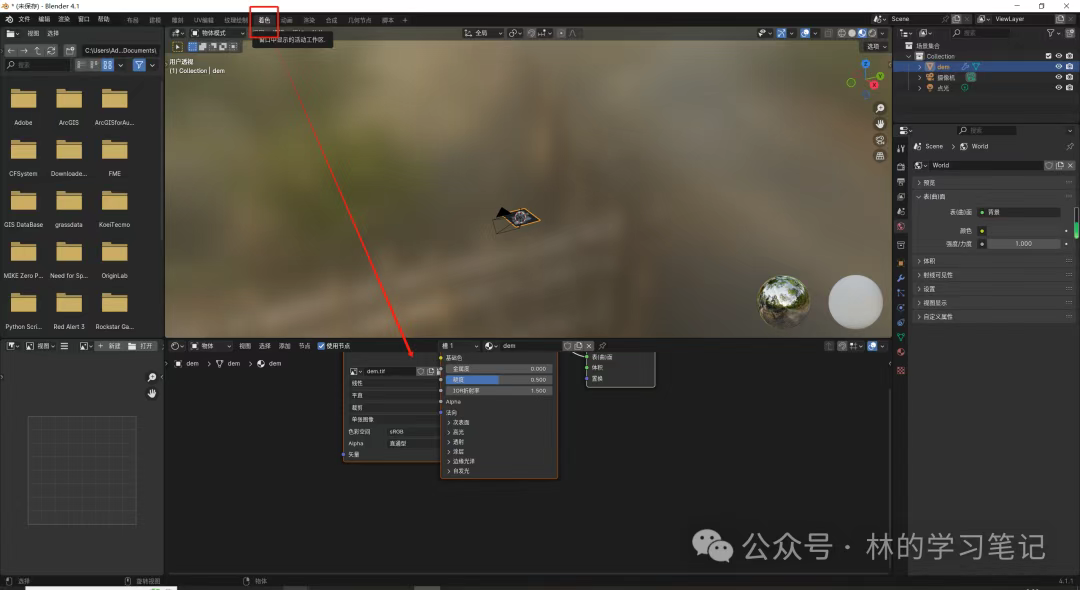This screenshot has height=590, width=1080.
Task: Hide the dem object with eye icon
Action: 1058,67
